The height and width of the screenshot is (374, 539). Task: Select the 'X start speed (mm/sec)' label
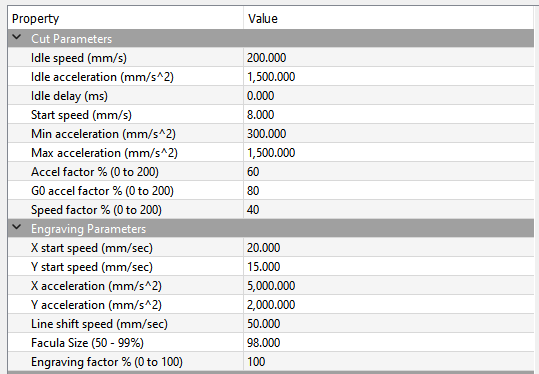point(92,248)
